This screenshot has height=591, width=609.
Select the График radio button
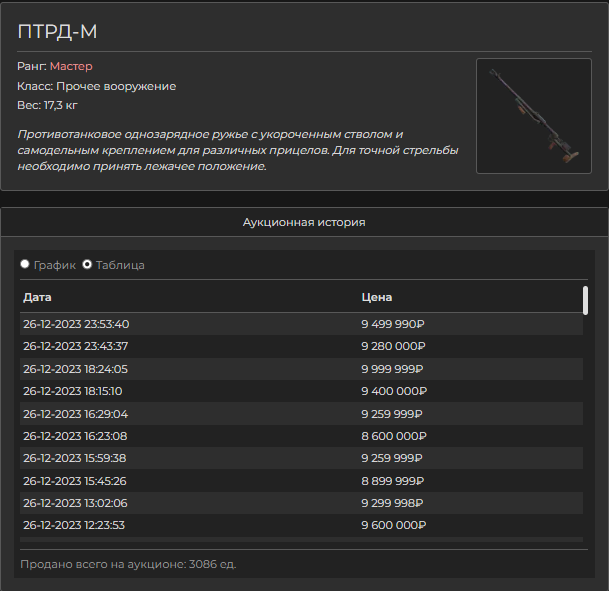tap(25, 264)
